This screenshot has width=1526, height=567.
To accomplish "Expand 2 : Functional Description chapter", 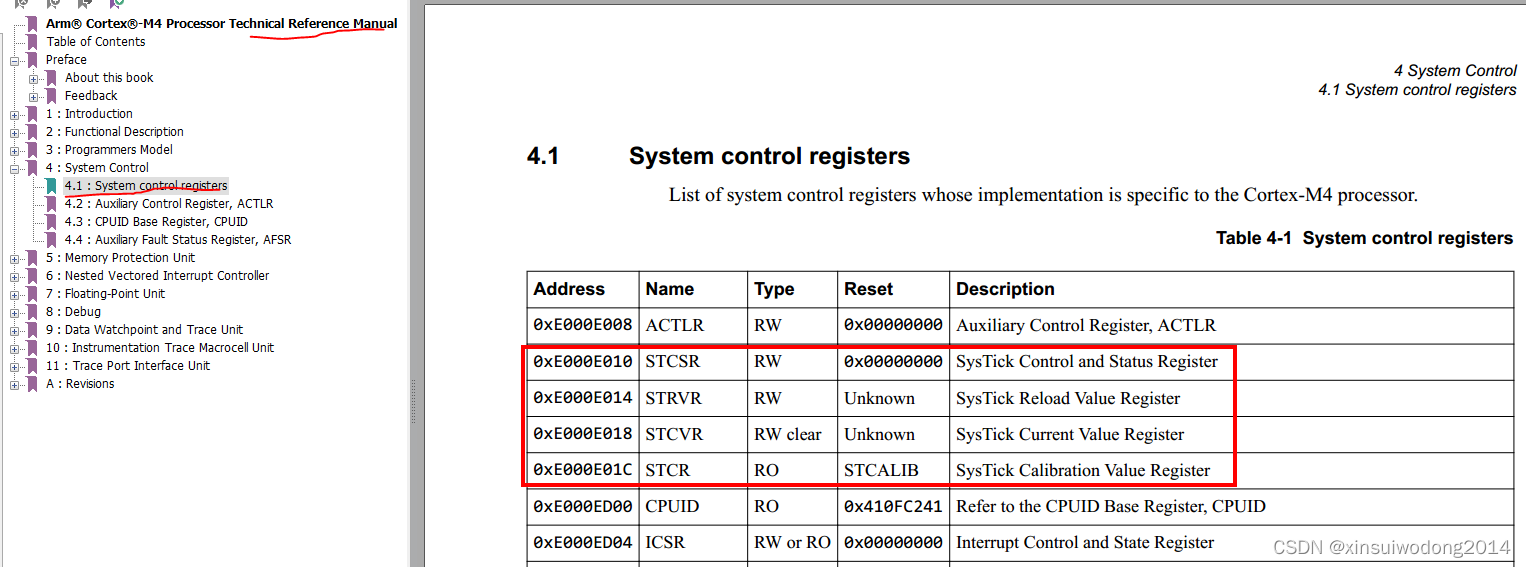I will coord(15,132).
